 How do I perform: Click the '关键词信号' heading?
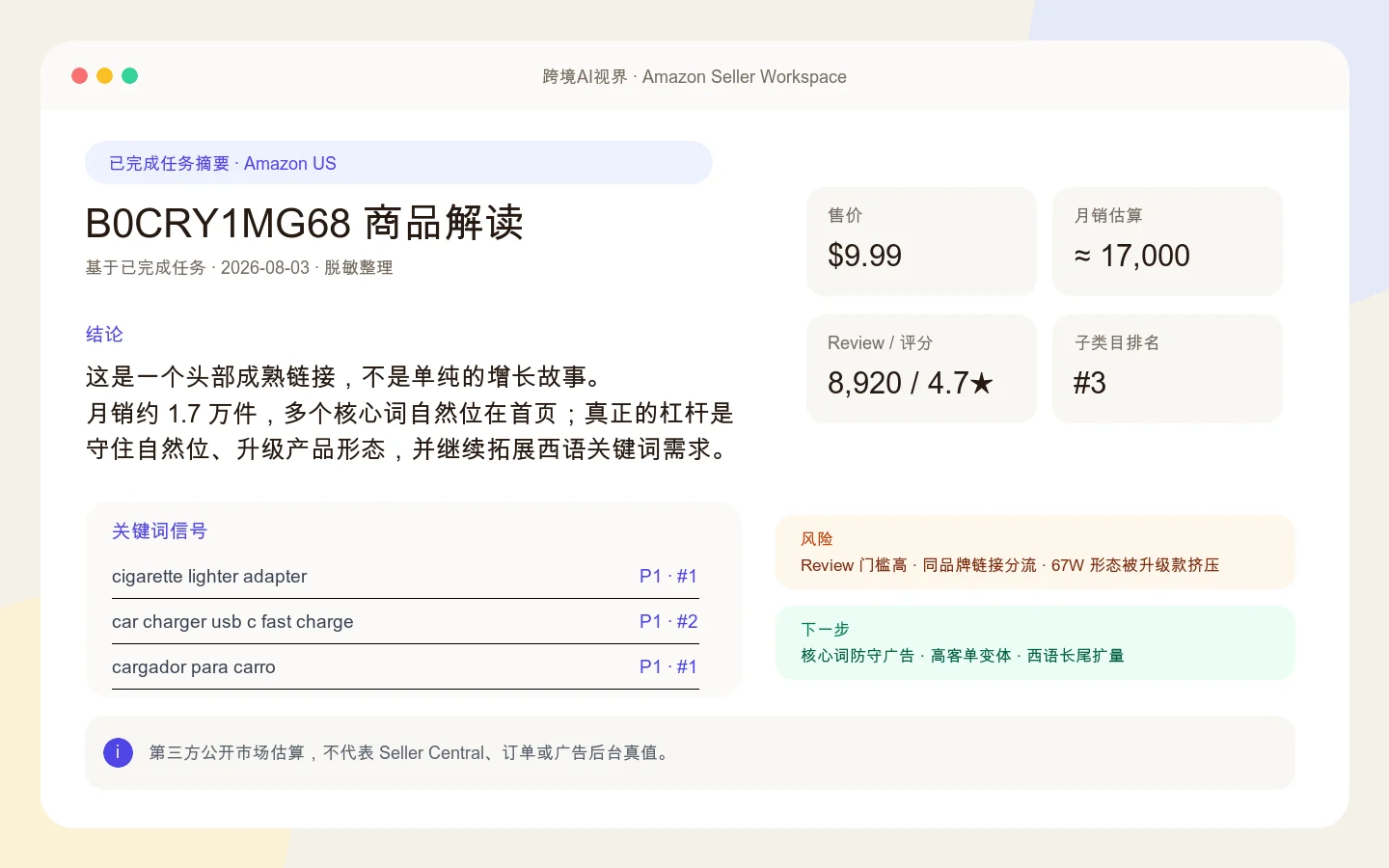point(159,530)
